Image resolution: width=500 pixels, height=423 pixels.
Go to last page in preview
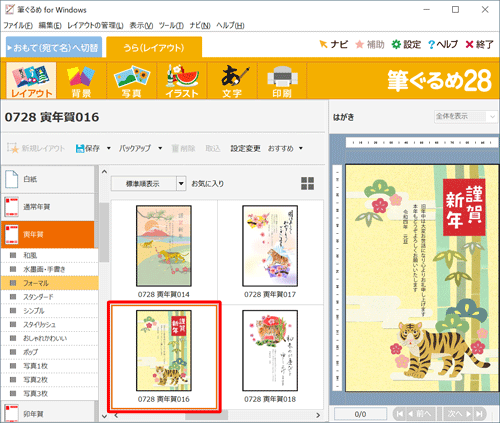click(480, 414)
